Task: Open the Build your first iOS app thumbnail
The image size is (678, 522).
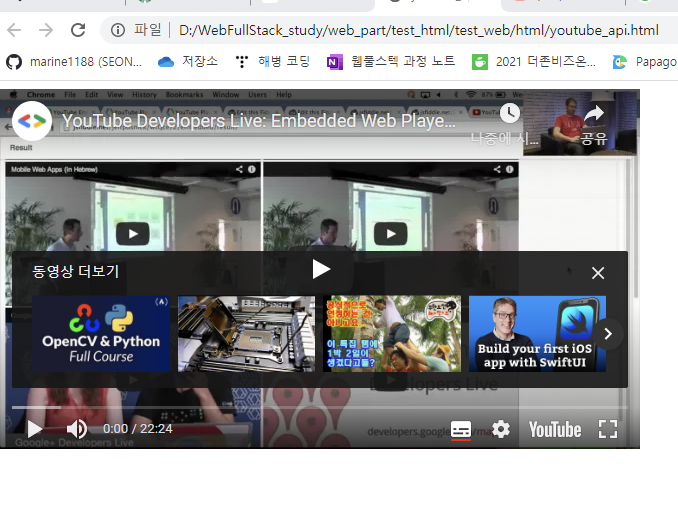Action: pos(537,334)
